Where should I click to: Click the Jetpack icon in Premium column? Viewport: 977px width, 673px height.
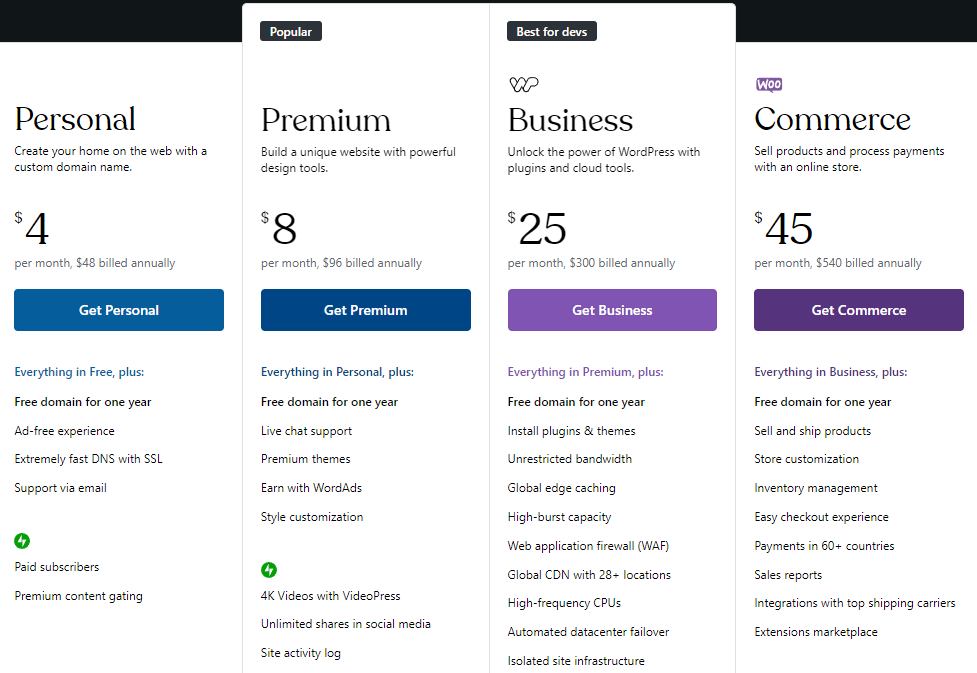(x=269, y=570)
